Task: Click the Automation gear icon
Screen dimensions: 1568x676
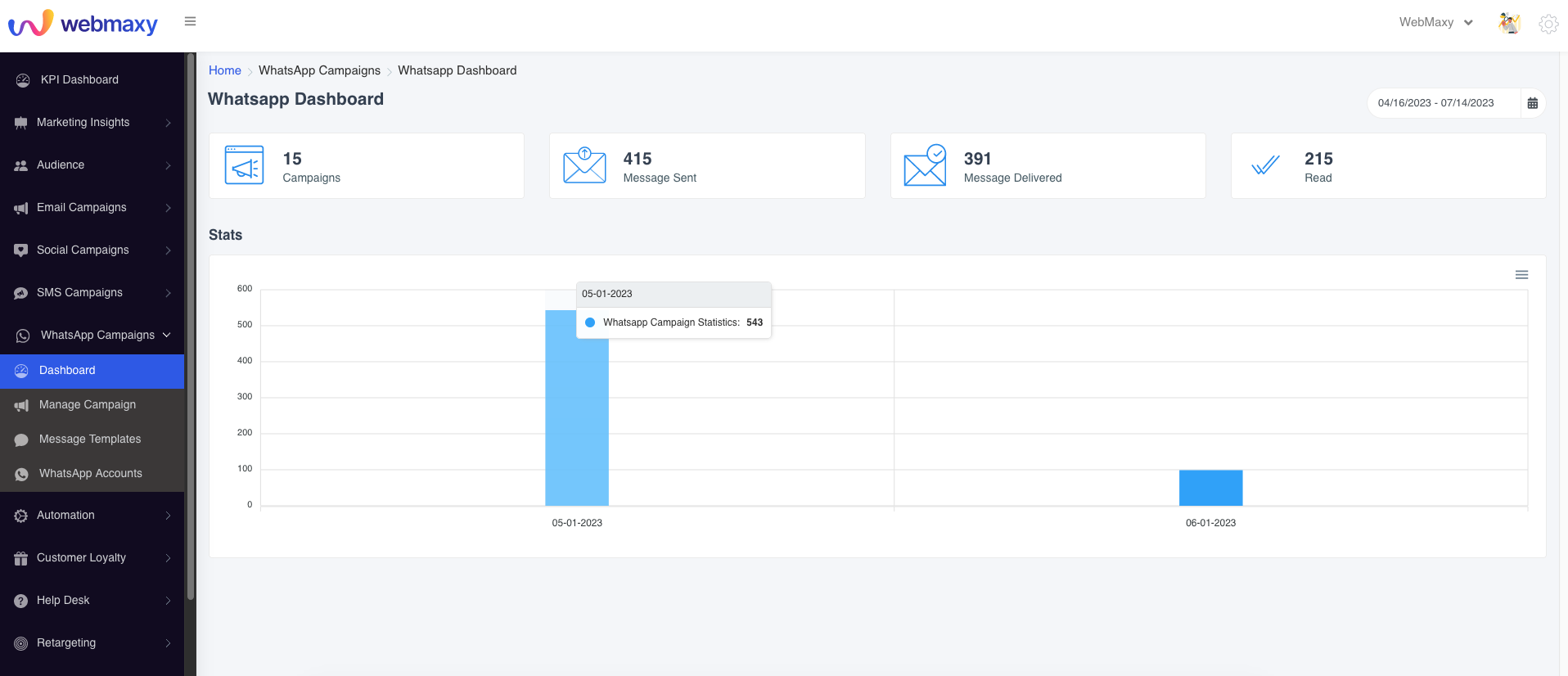Action: [21, 516]
